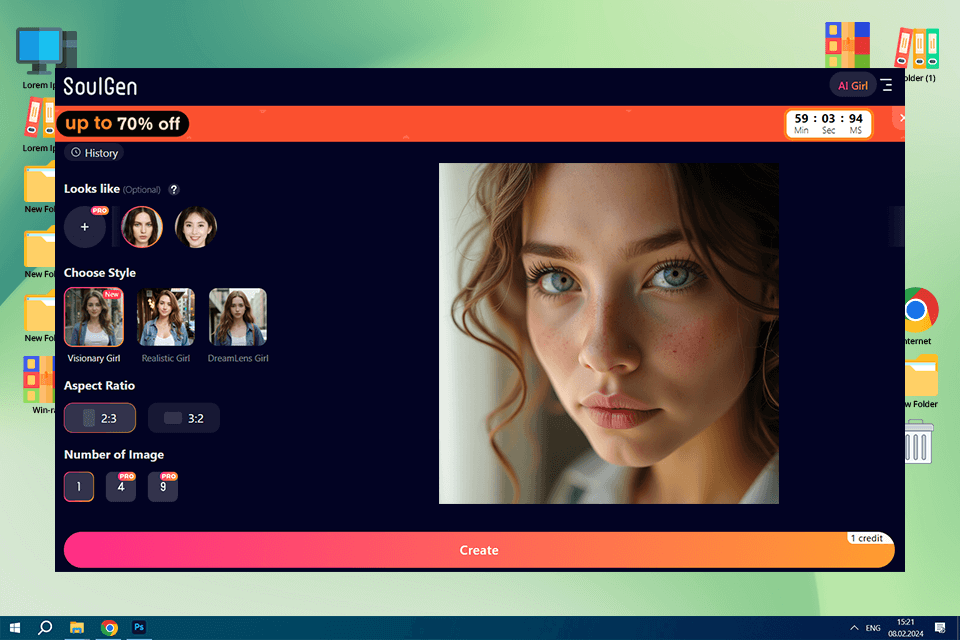Open the taskbar search icon
This screenshot has height=640, width=960.
pos(45,628)
